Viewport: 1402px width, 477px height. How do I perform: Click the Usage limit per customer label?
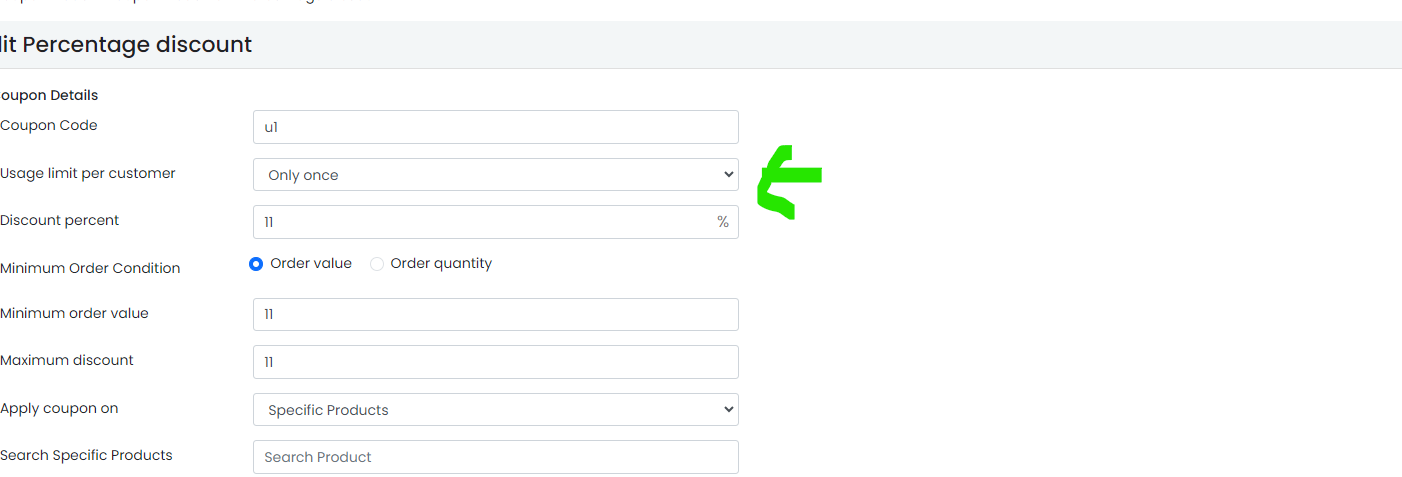coord(88,173)
